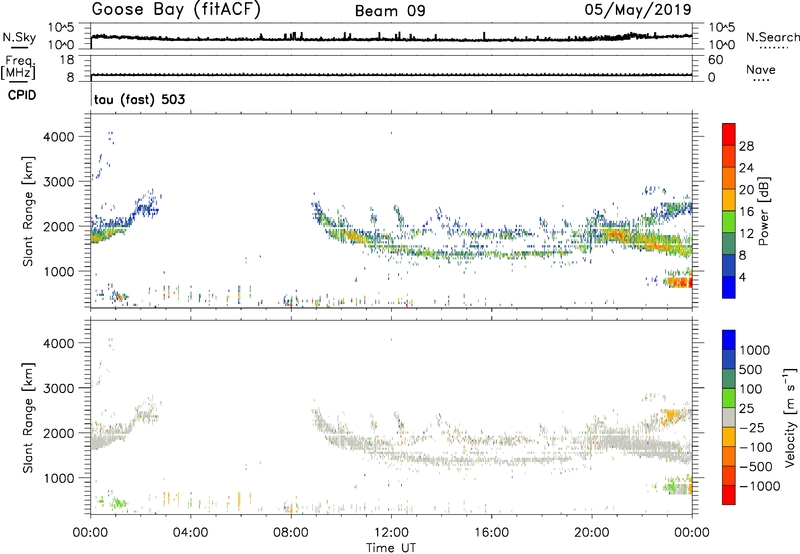The width and height of the screenshot is (800, 554).
Task: Pick the yellow 16–20 dB power colorbar segment
Action: pyautogui.click(x=729, y=200)
